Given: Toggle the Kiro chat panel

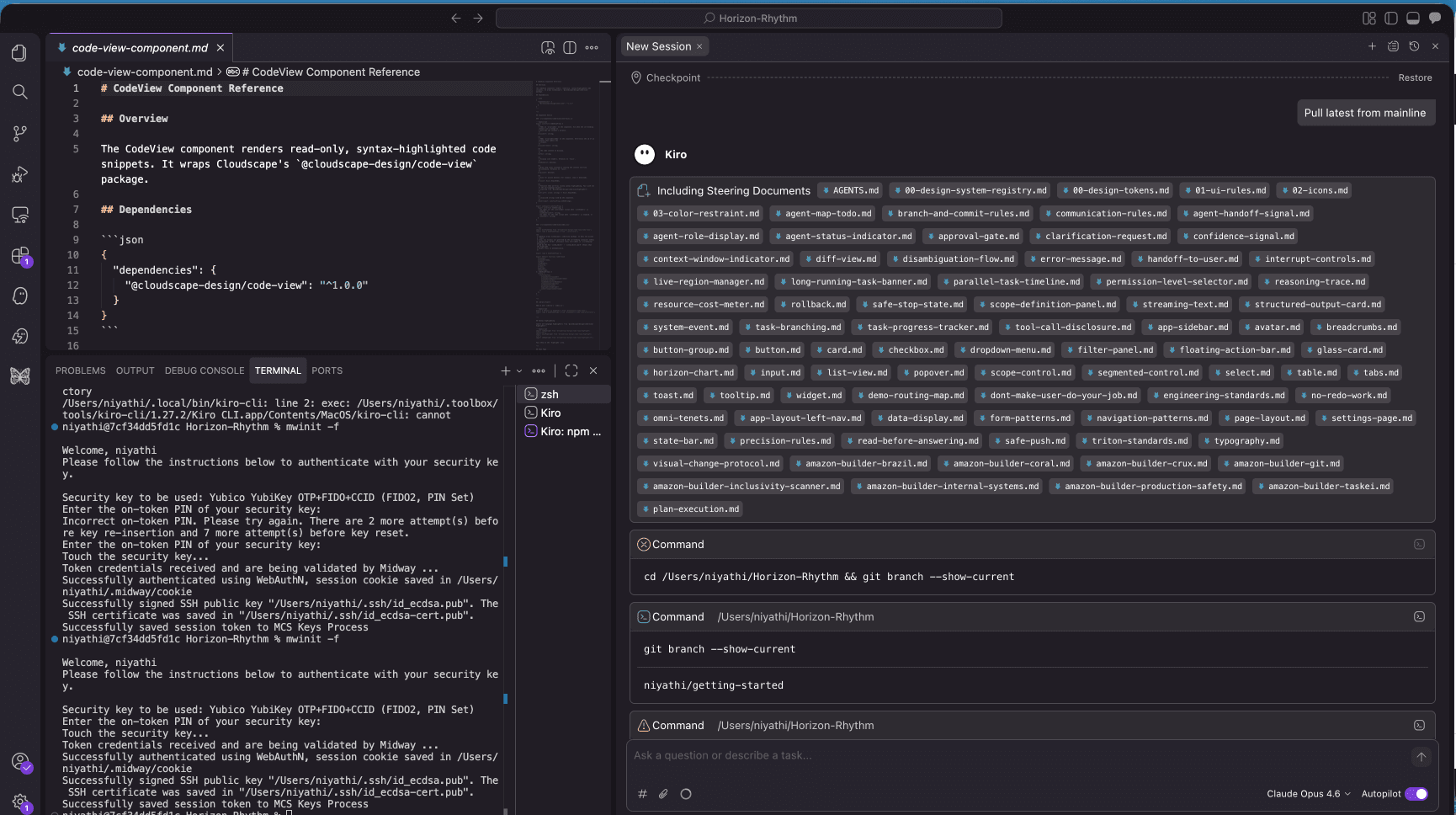Looking at the screenshot, I should (1435, 18).
